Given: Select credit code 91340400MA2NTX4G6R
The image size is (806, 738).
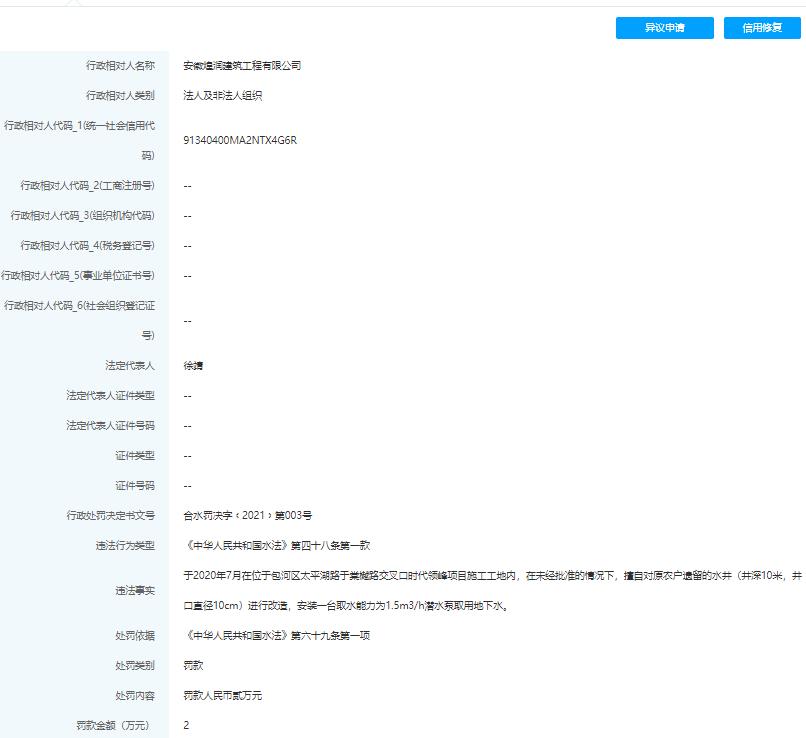Looking at the screenshot, I should tap(240, 140).
